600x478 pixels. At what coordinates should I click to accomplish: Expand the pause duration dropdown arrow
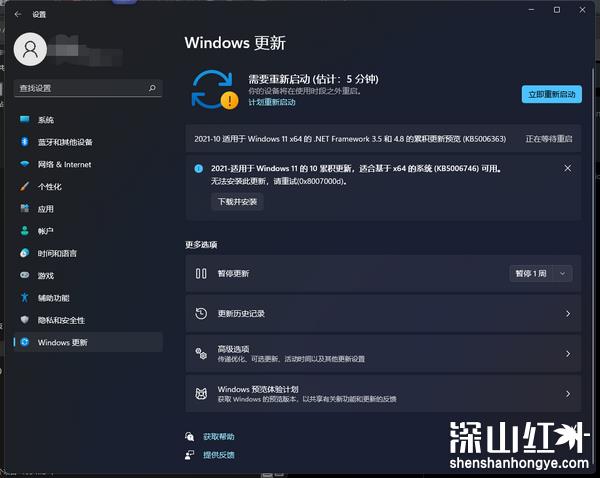tap(562, 274)
